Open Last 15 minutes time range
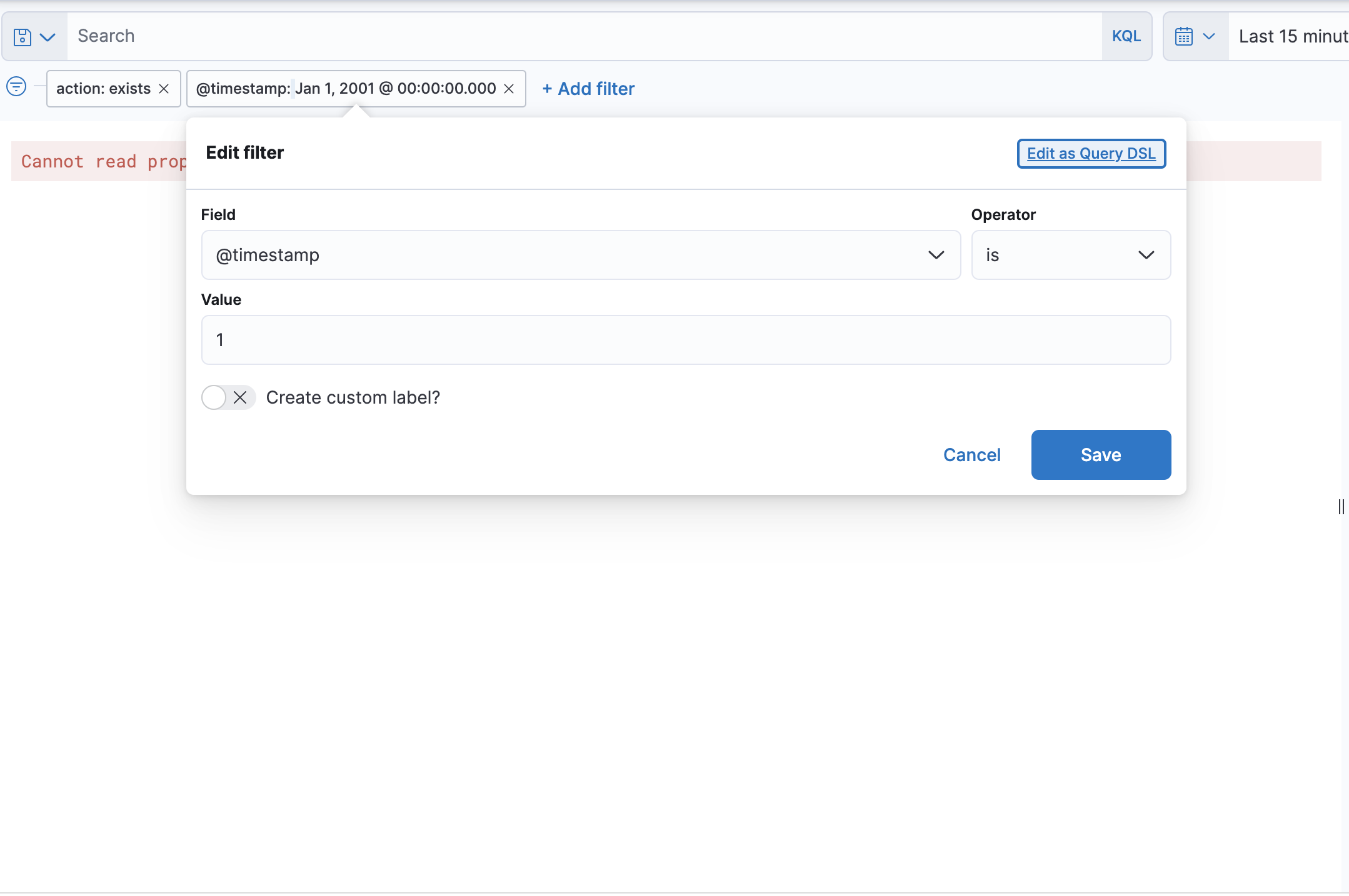The image size is (1349, 896). pos(1291,36)
